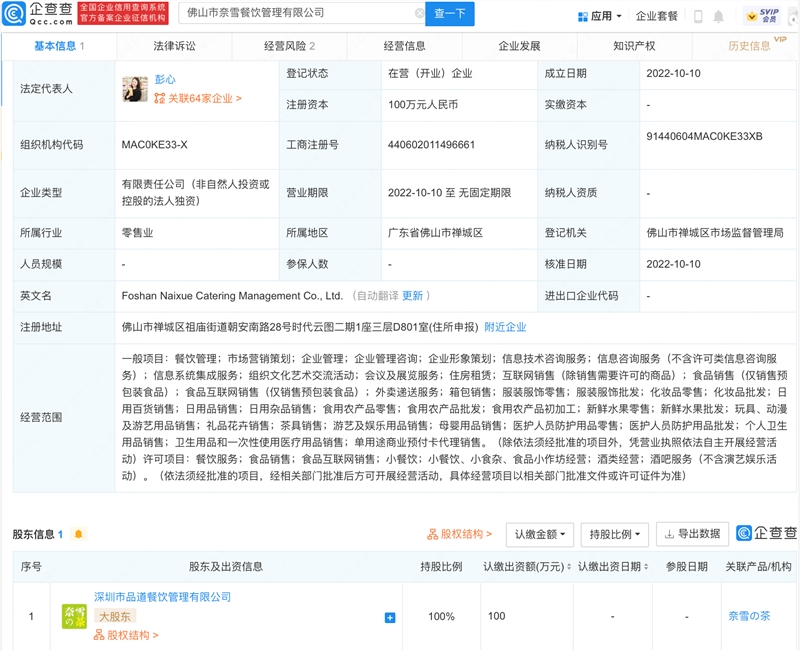Open the 认缴金额 filter dropdown
This screenshot has height=651, width=800.
[540, 535]
